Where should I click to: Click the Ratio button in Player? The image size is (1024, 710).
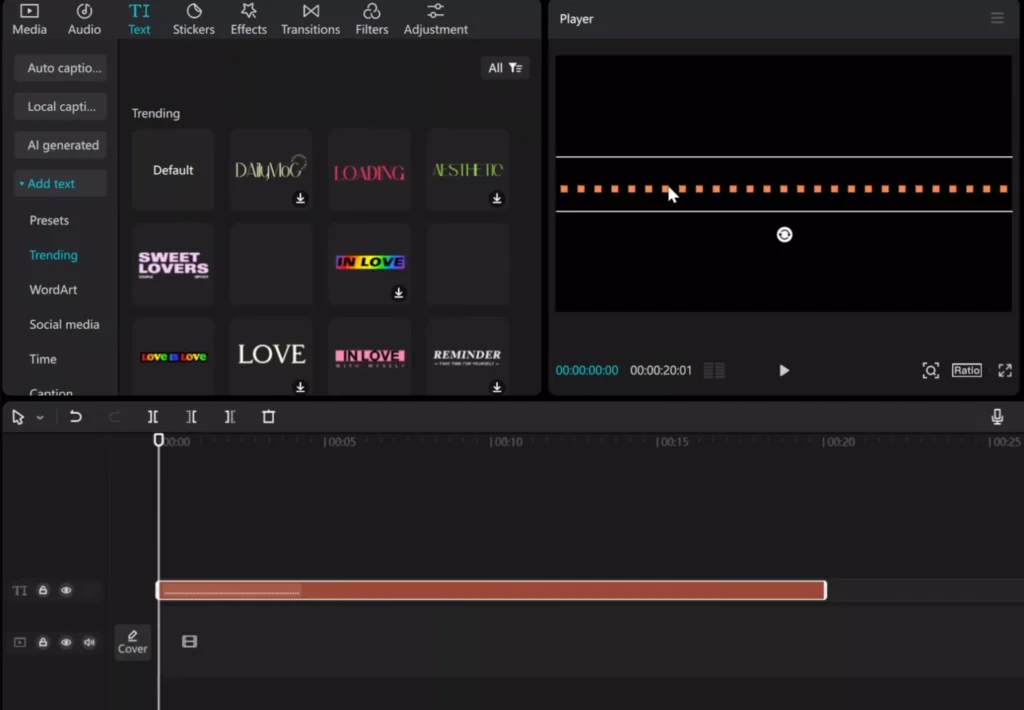click(967, 370)
